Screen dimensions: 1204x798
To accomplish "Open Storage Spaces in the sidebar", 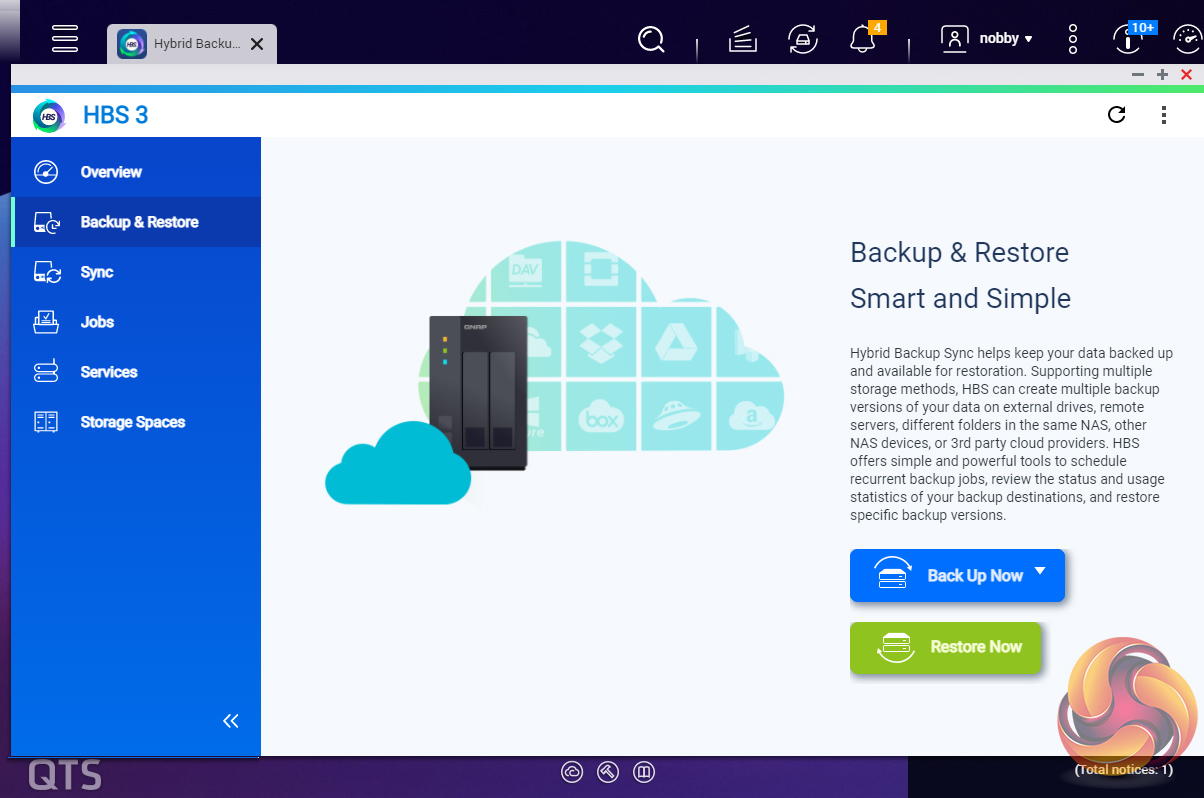I will click(x=132, y=422).
